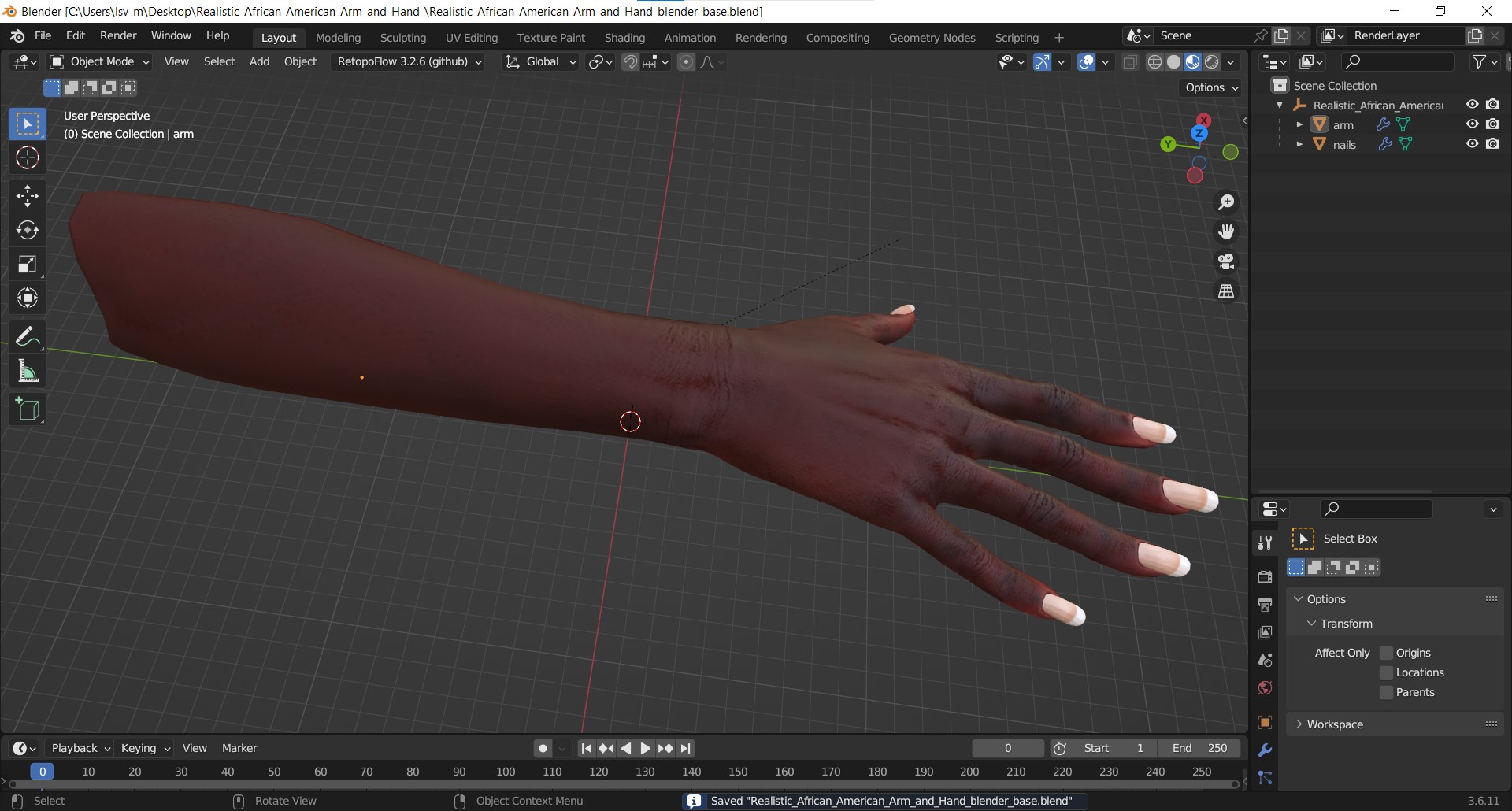The image size is (1512, 811).
Task: Open the Add menu in viewport header
Action: click(259, 61)
